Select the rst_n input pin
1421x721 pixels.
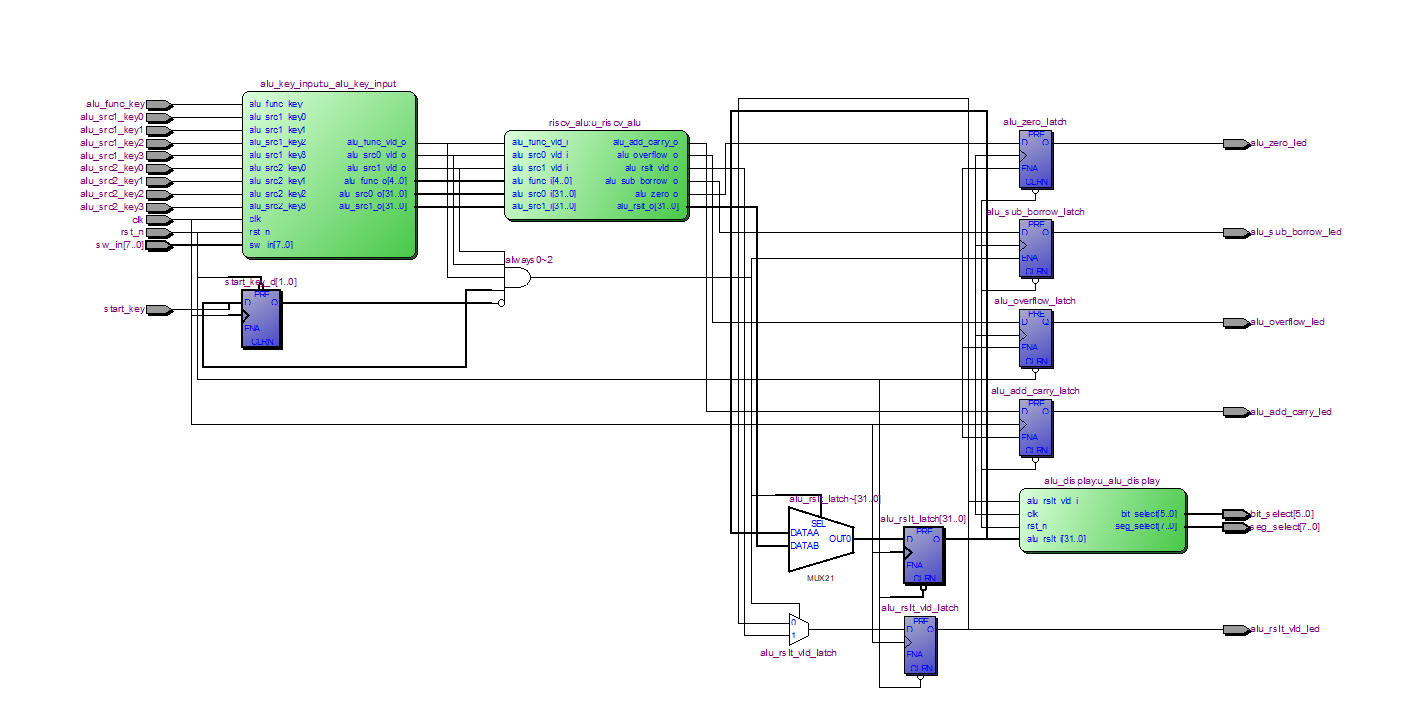[x=160, y=232]
